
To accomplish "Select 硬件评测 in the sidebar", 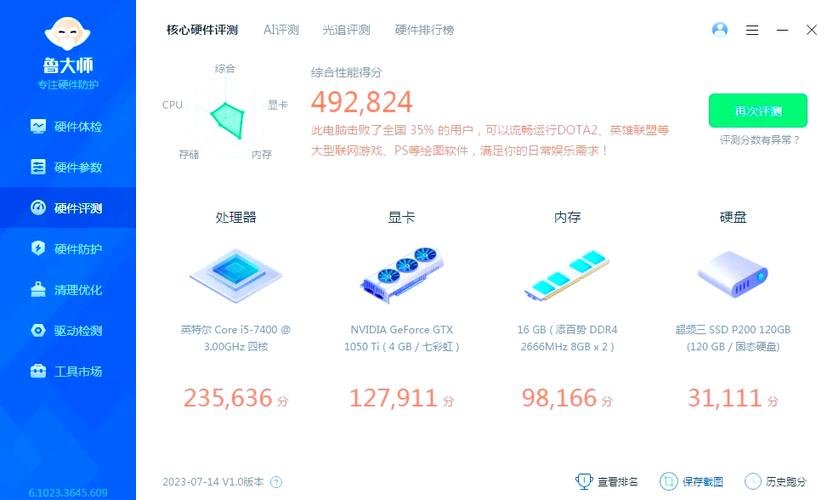I will pyautogui.click(x=67, y=208).
